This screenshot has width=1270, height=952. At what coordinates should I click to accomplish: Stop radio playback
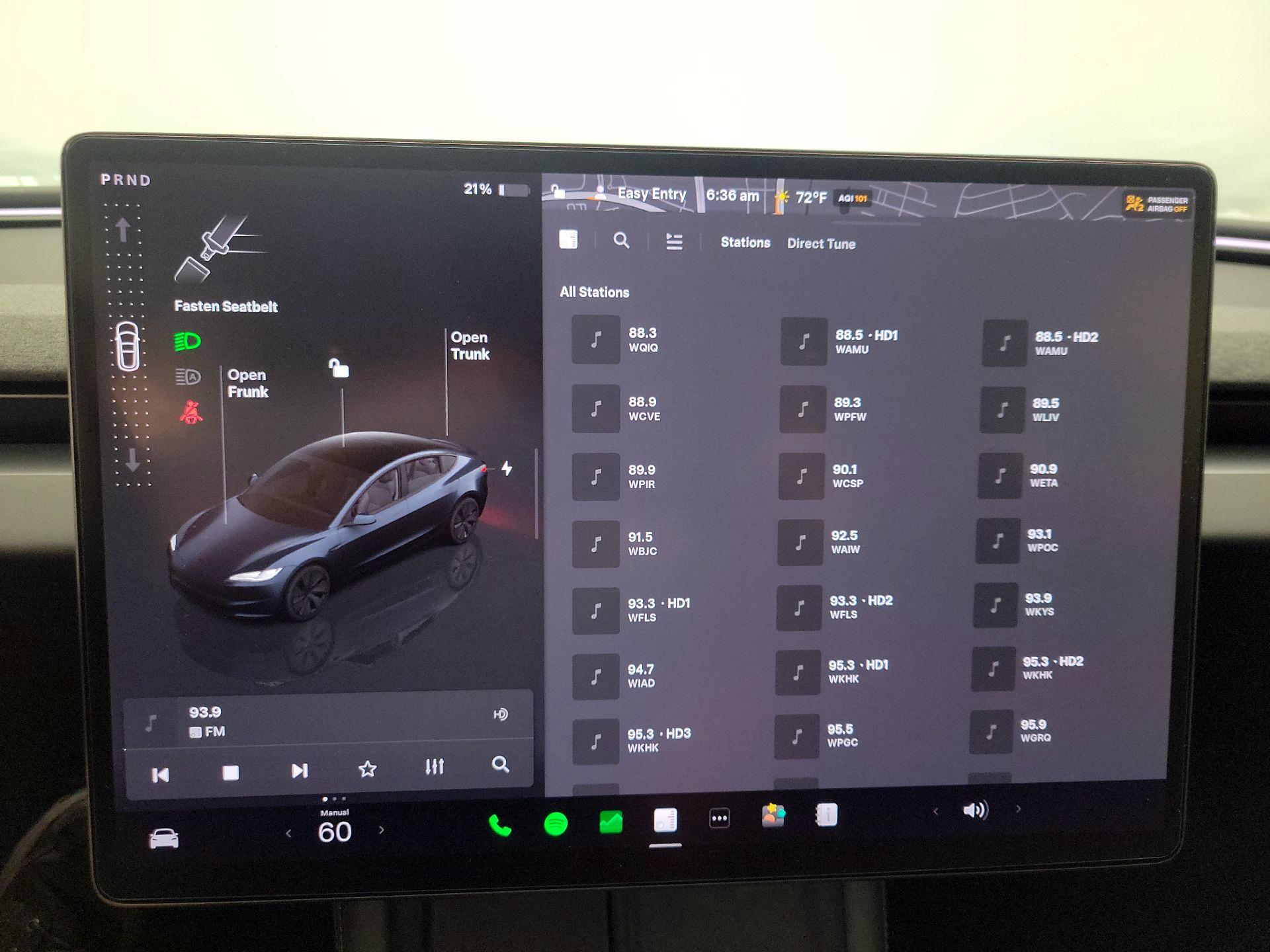230,773
